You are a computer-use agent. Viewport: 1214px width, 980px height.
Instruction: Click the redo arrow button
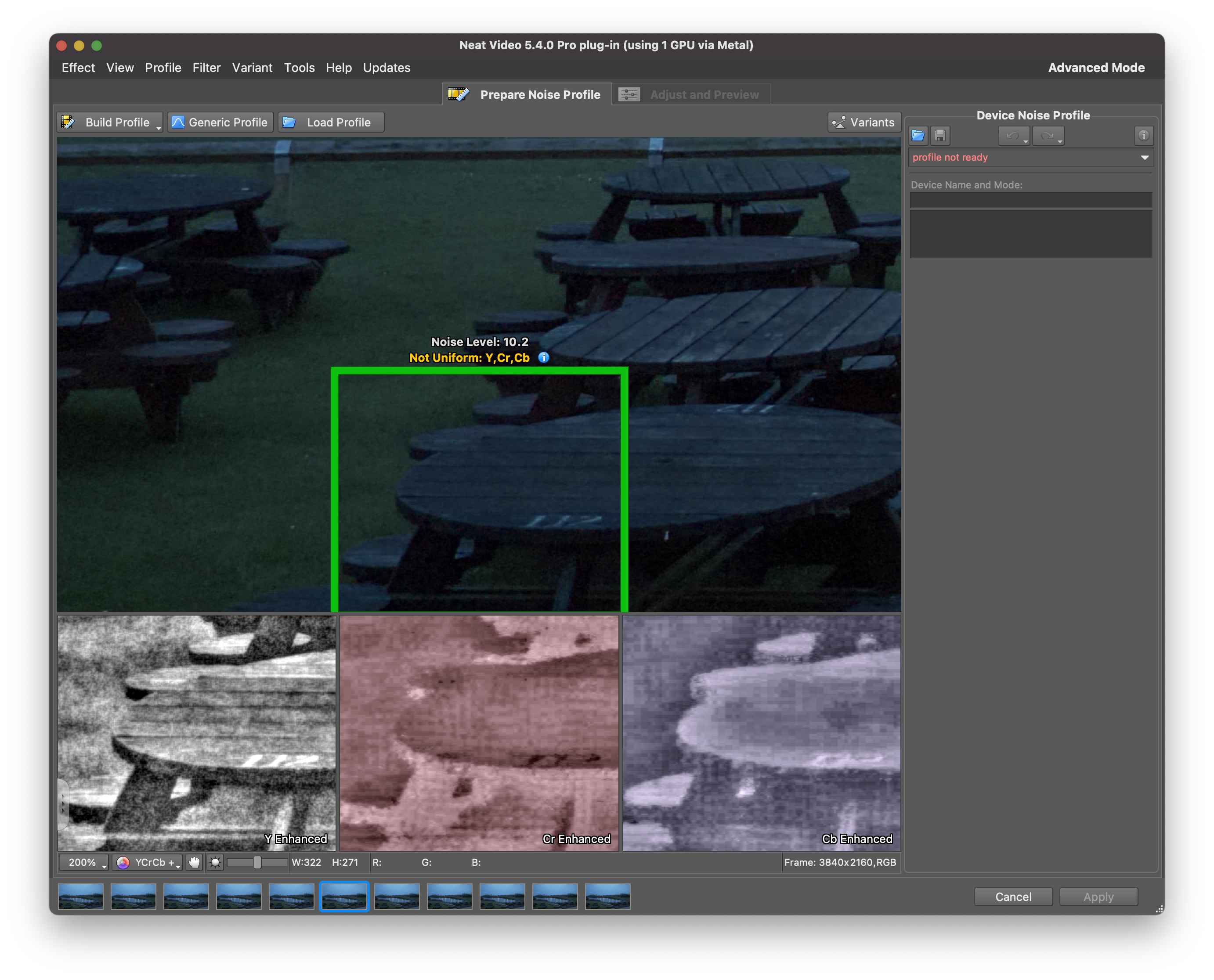[x=1046, y=136]
